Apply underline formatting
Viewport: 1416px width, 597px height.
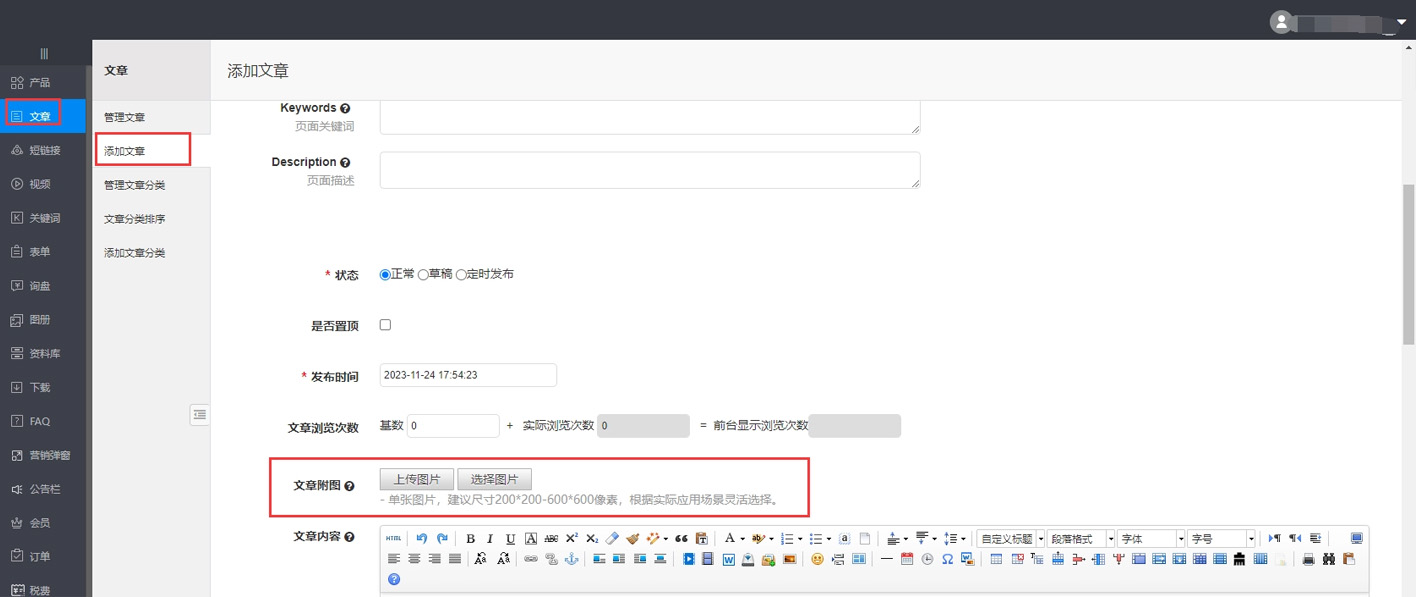click(x=510, y=539)
